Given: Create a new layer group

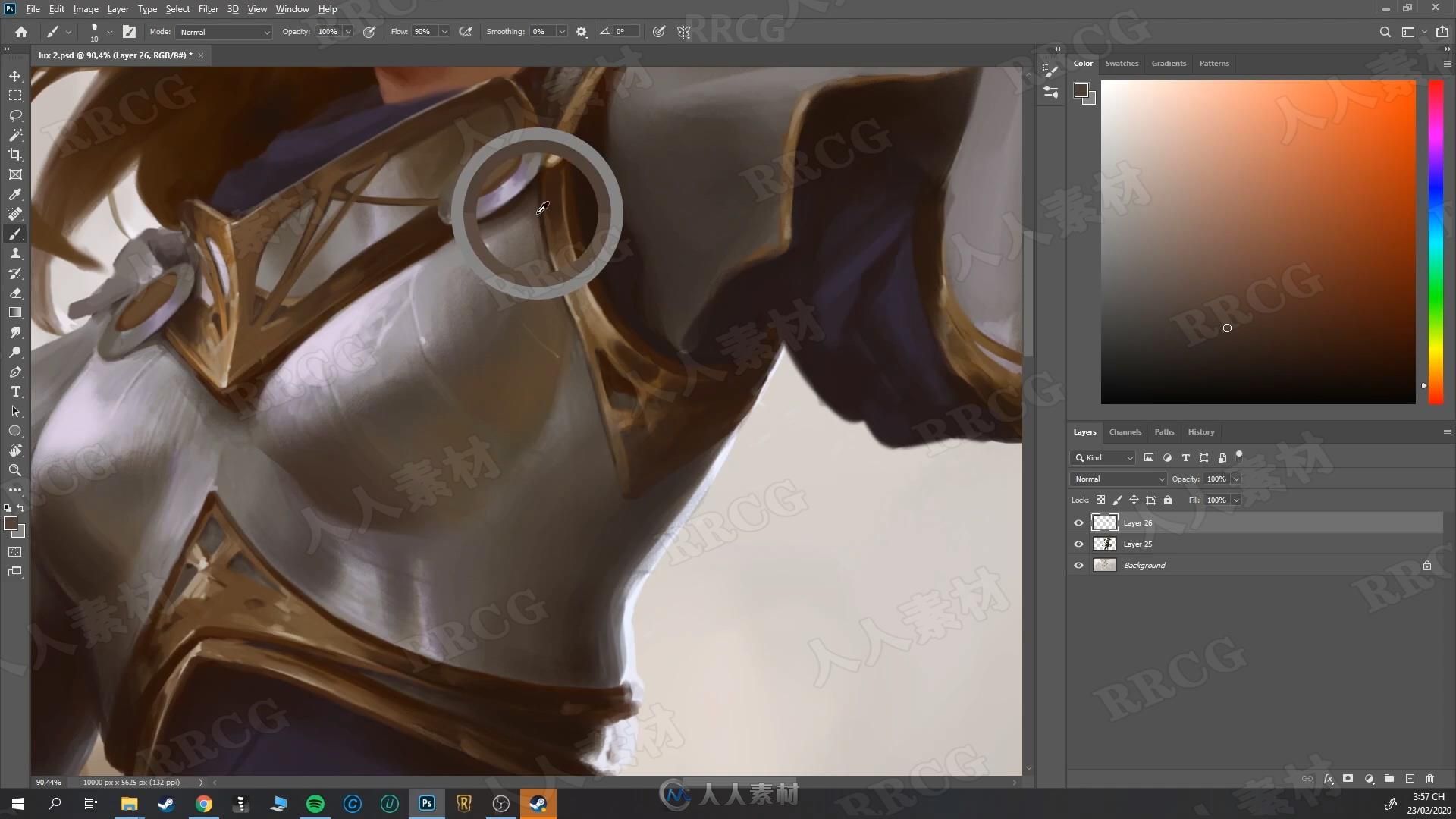Looking at the screenshot, I should coord(1389,779).
